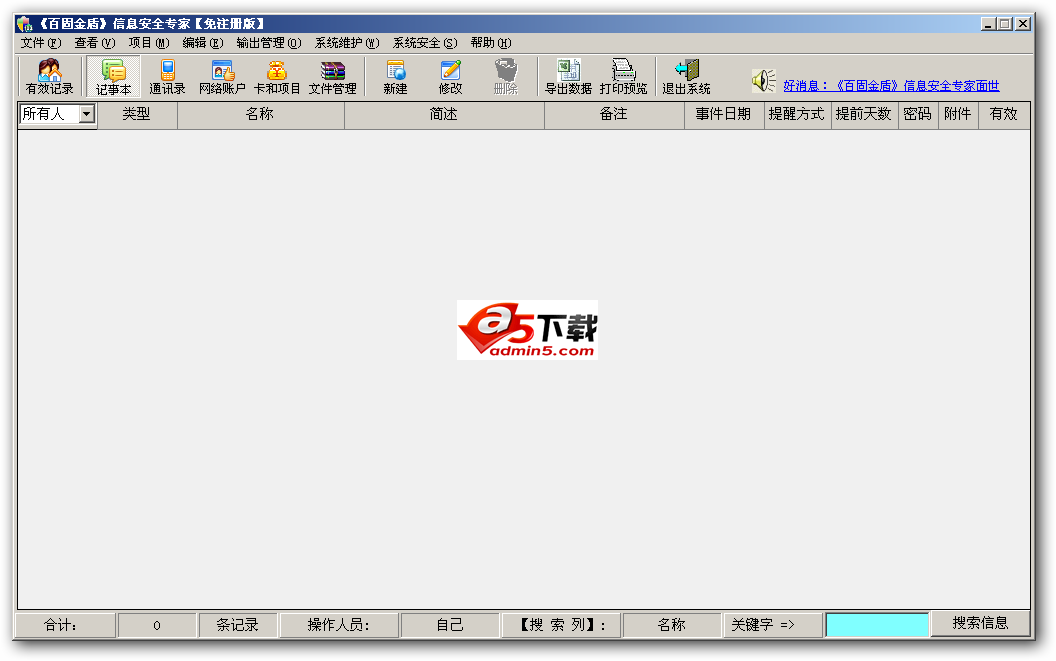Select the 记事本 notebook icon
Image resolution: width=1056 pixels, height=661 pixels.
tap(113, 76)
